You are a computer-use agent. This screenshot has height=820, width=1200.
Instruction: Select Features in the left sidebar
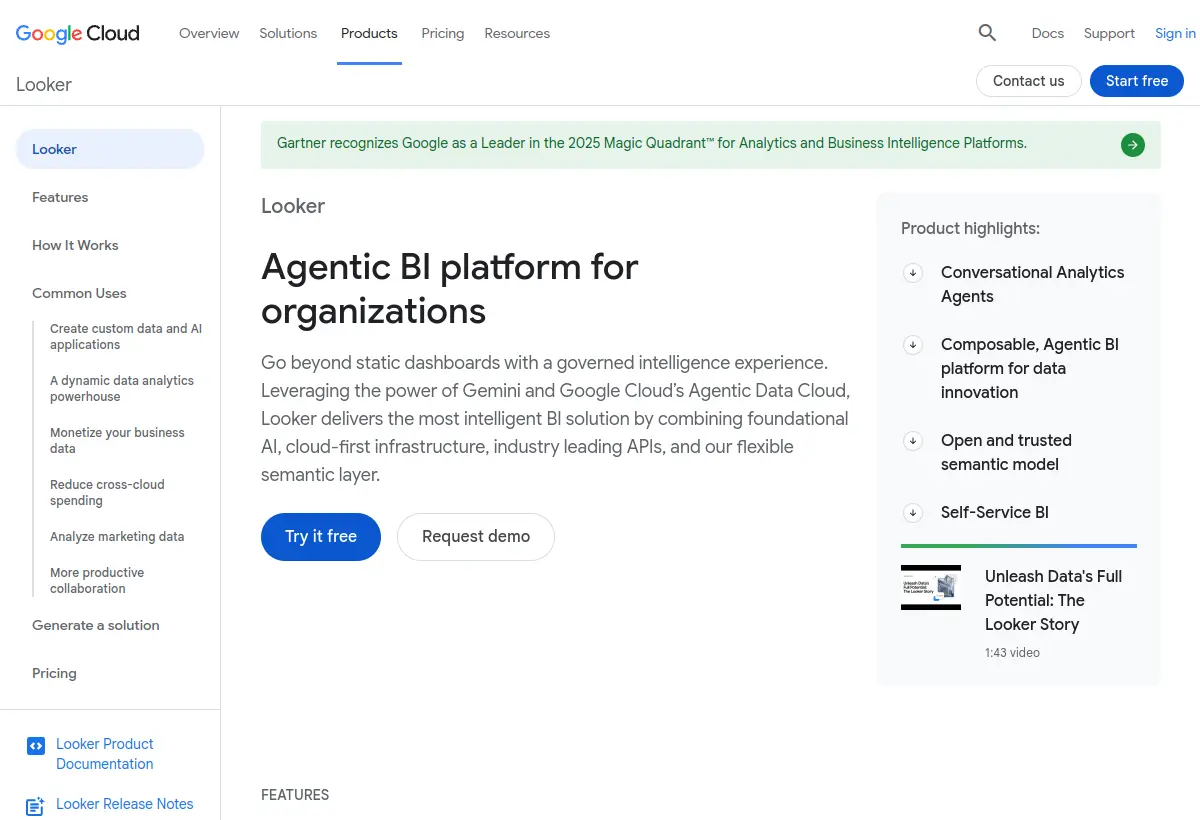point(60,197)
